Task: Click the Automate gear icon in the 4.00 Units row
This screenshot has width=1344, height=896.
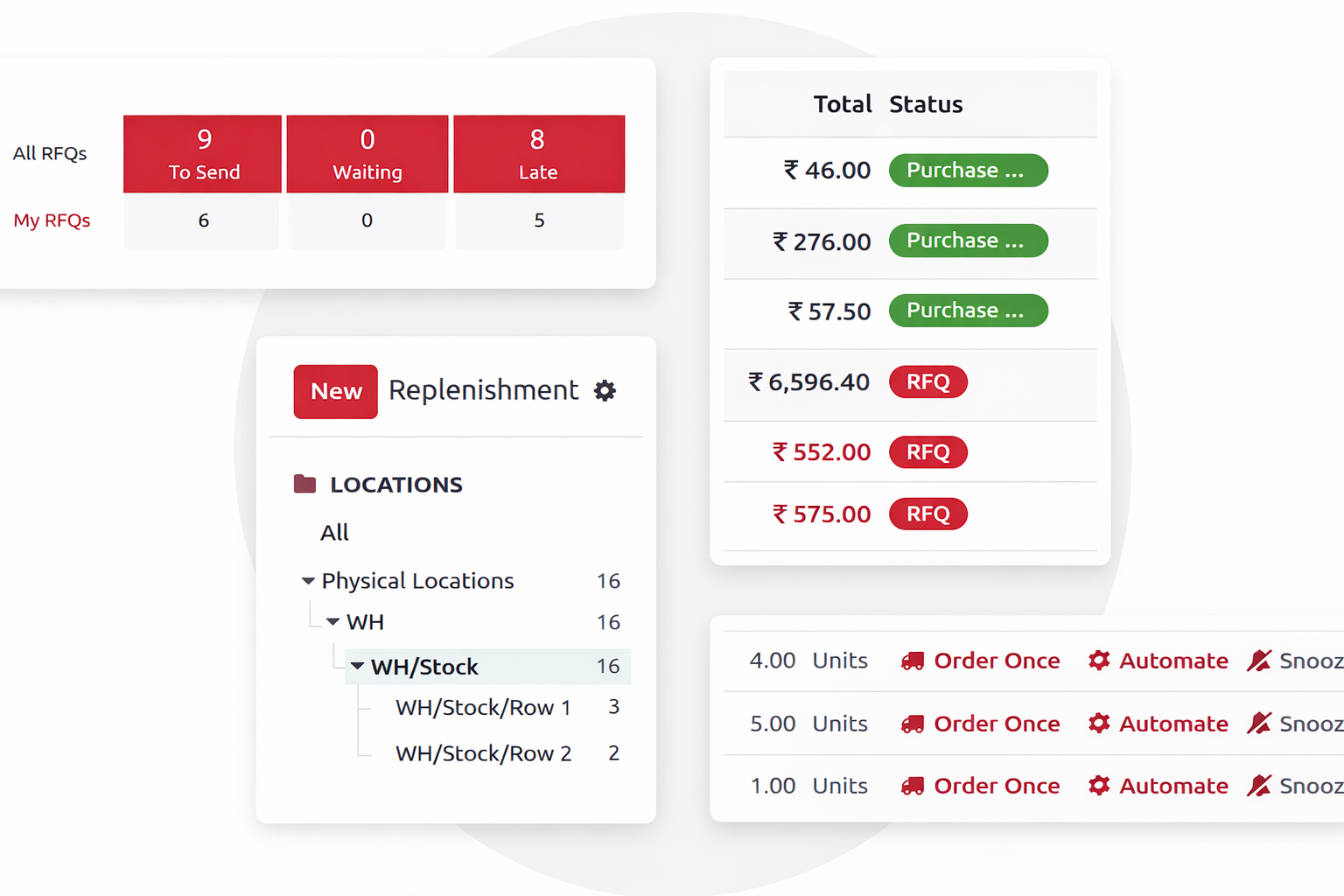Action: pos(1099,661)
